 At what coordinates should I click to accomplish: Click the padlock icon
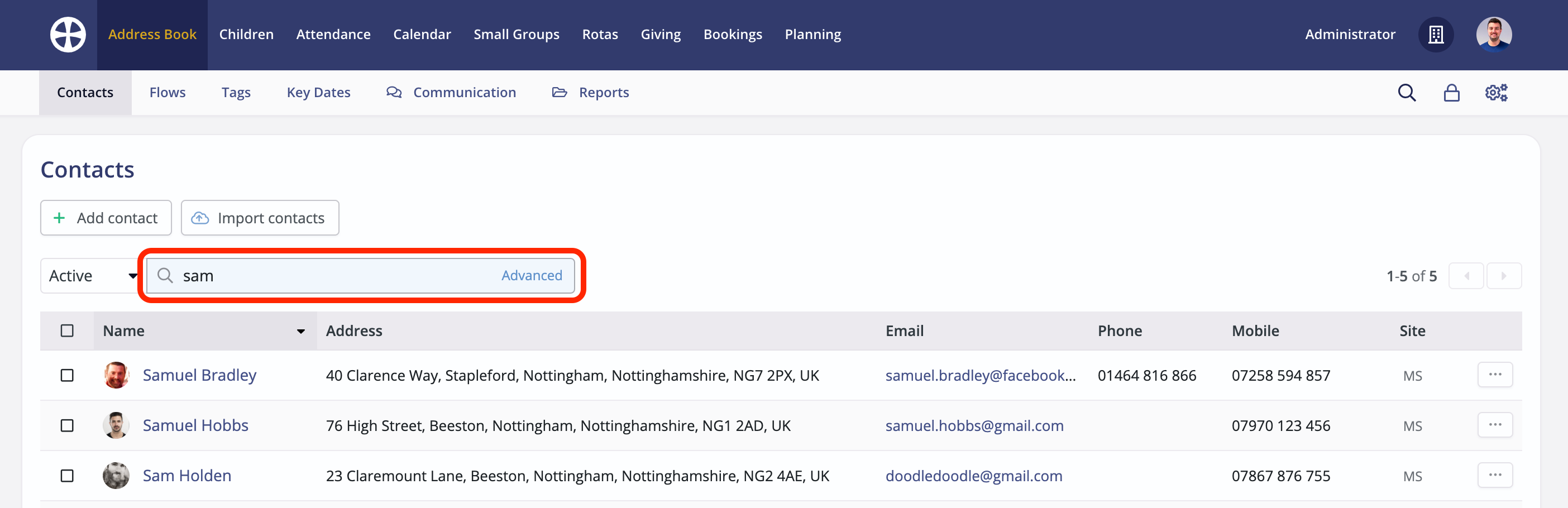pyautogui.click(x=1451, y=93)
